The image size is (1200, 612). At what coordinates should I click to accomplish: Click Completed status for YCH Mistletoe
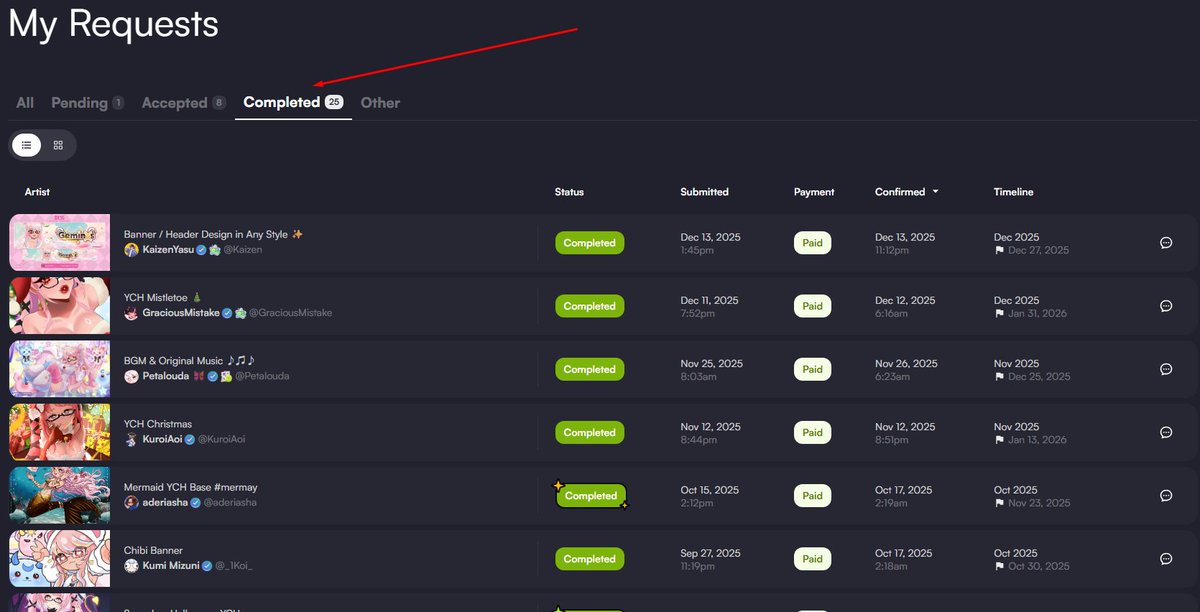pyautogui.click(x=590, y=306)
